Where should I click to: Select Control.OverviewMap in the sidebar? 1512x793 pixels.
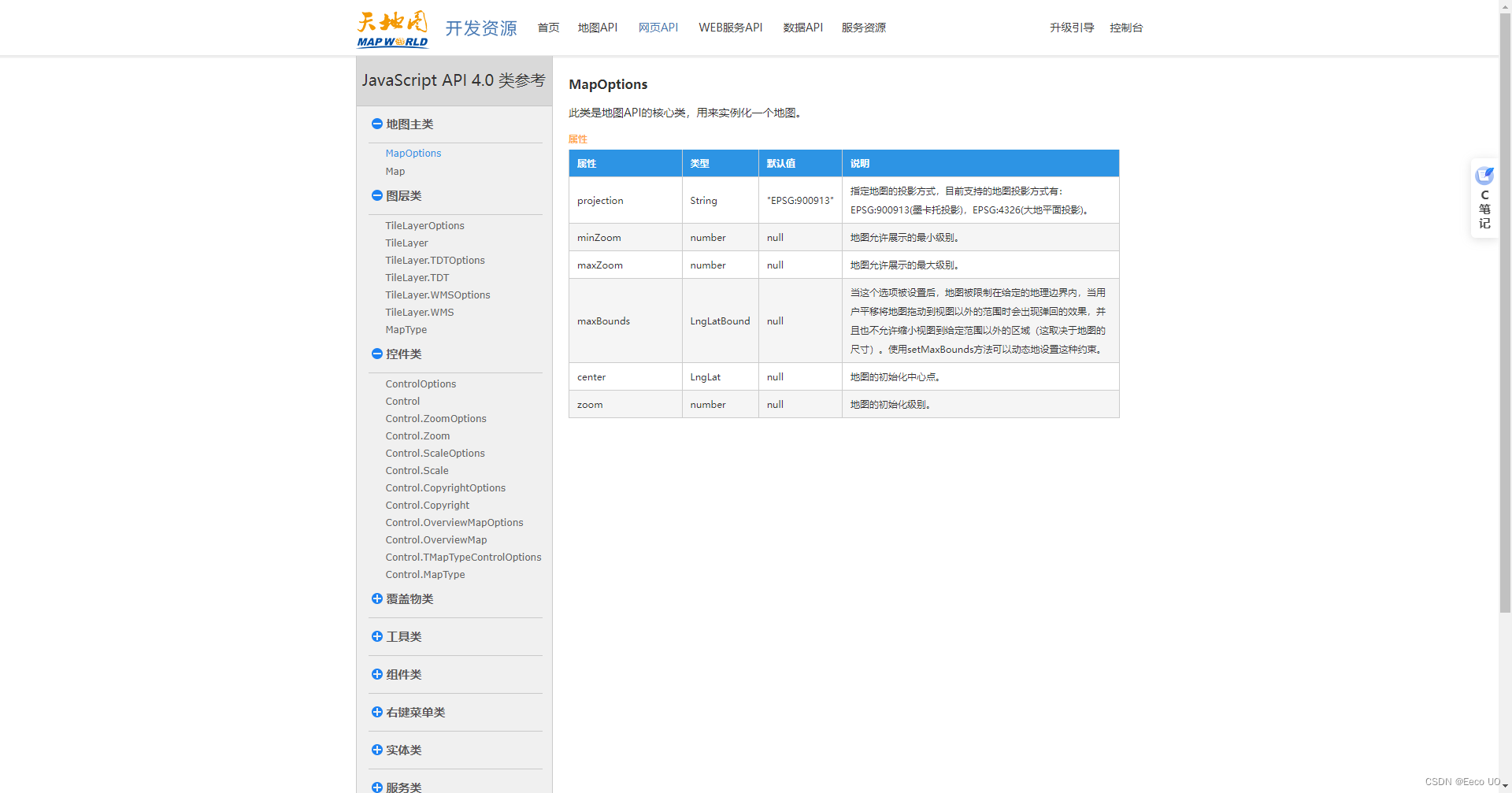(435, 539)
